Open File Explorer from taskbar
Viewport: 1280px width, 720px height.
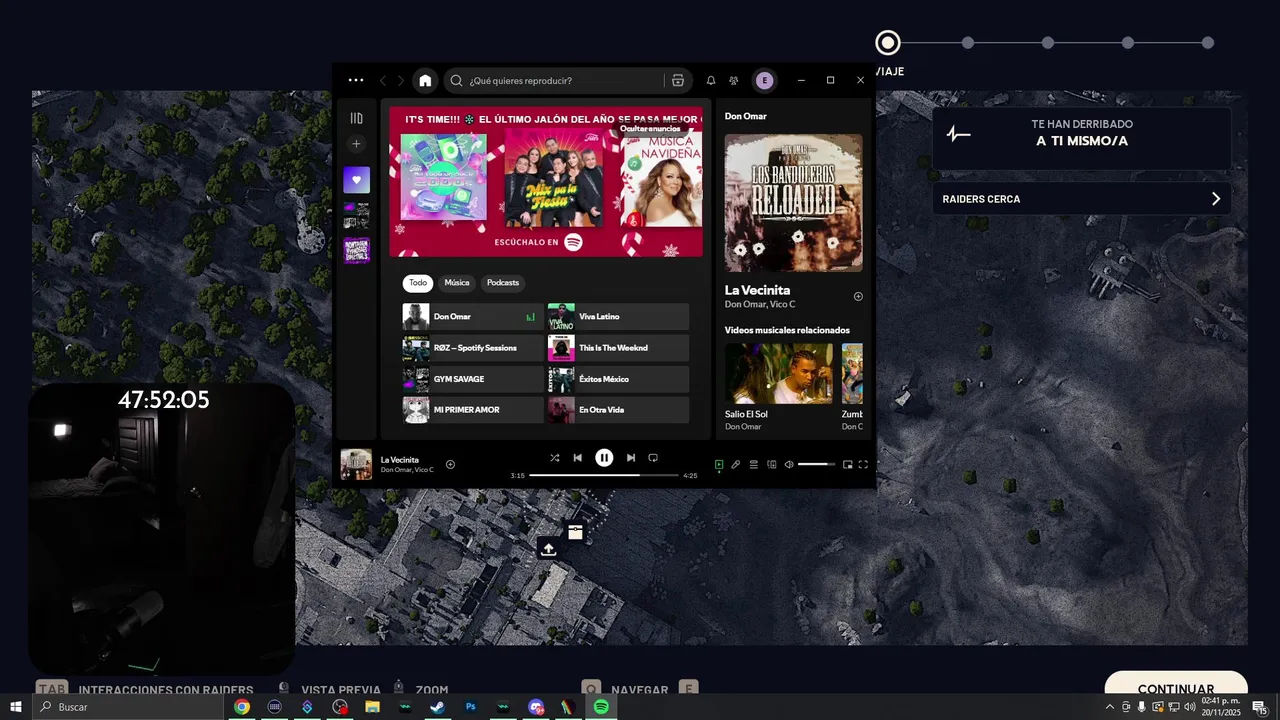tap(372, 707)
